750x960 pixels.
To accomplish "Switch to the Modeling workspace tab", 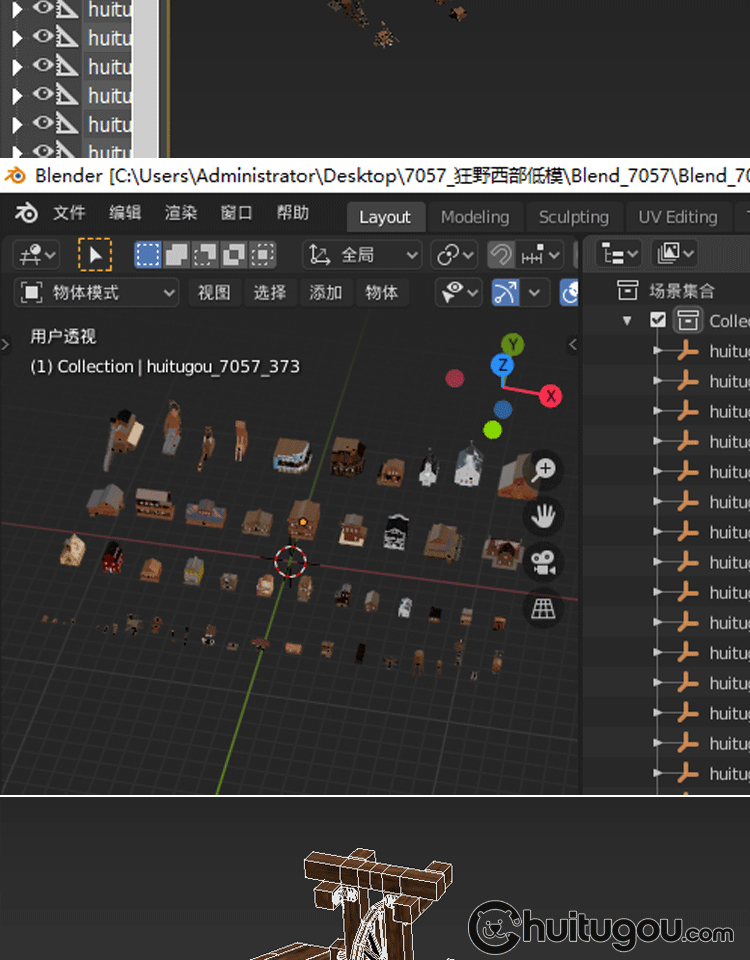I will point(475,217).
